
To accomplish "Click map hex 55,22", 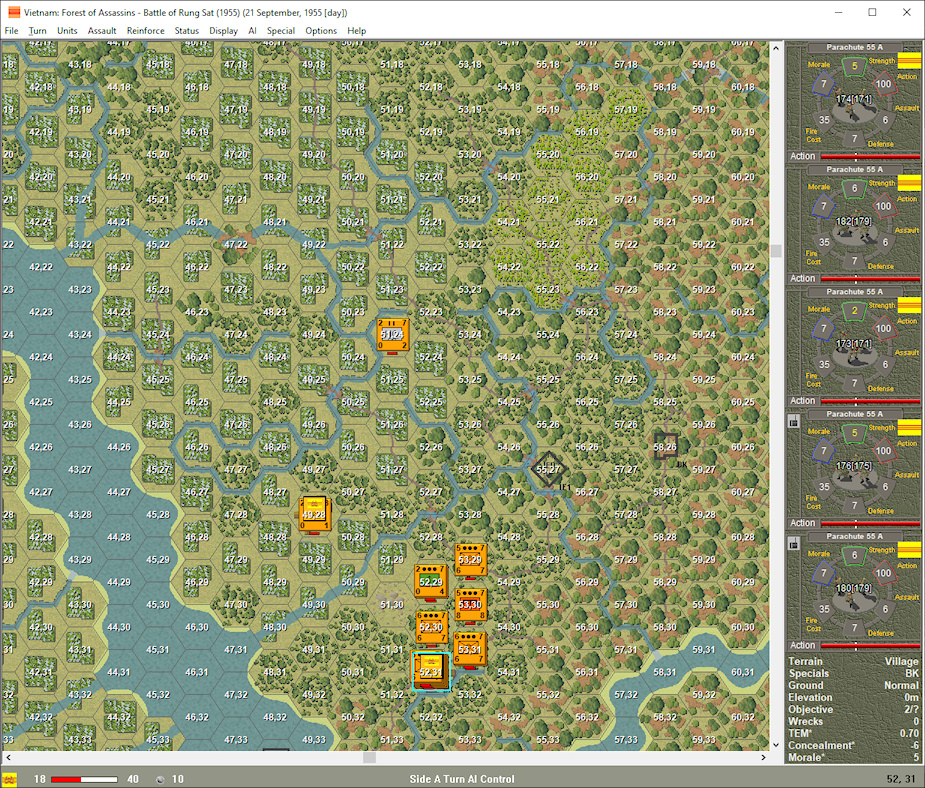I will [x=548, y=244].
